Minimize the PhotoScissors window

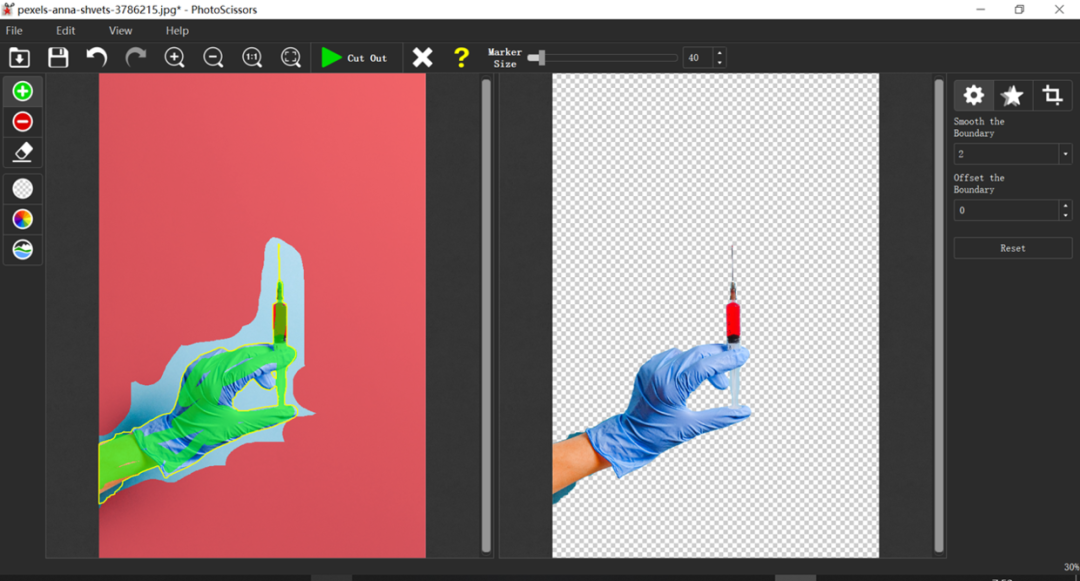pos(981,9)
